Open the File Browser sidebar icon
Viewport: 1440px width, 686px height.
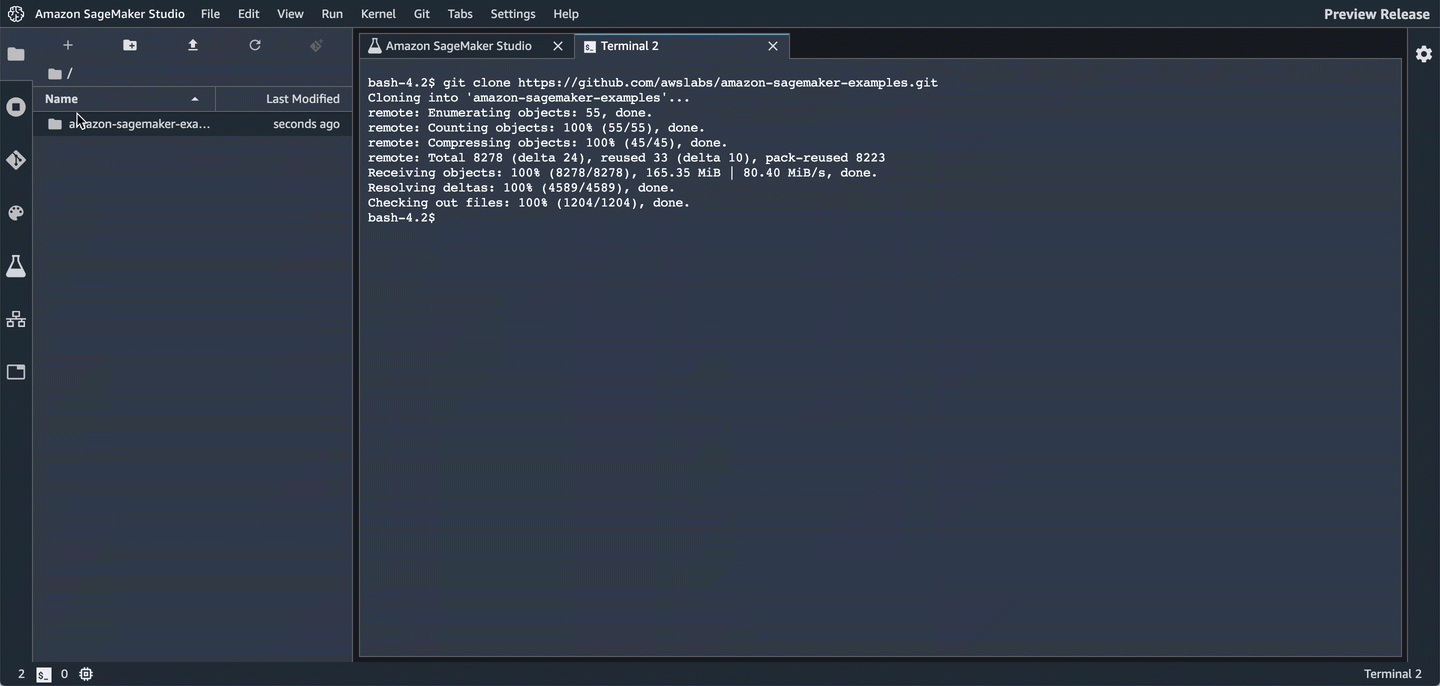tap(16, 54)
